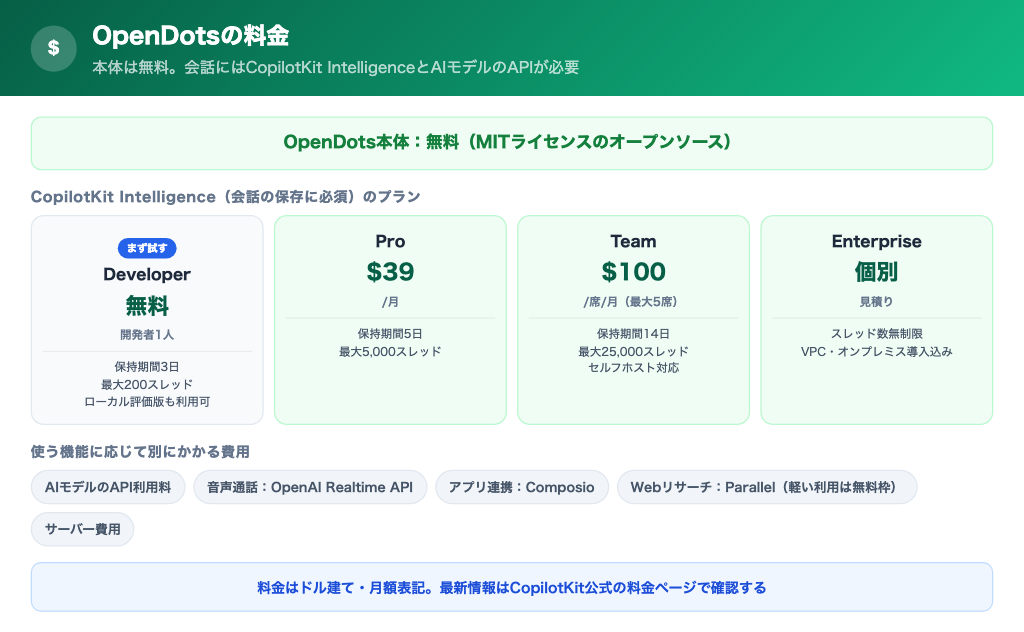Click the 音声通話：OpenAI Realtime API chip

pyautogui.click(x=310, y=487)
